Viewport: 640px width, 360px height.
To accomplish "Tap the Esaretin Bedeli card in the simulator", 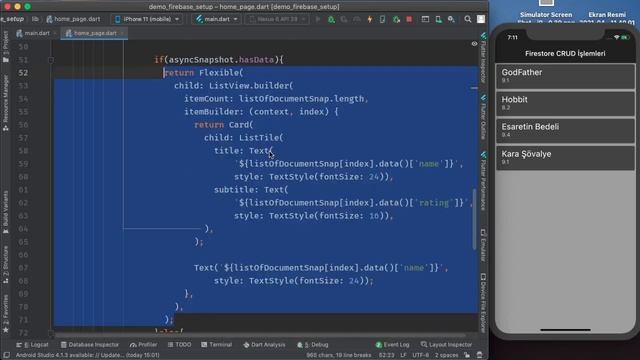I will click(x=565, y=131).
